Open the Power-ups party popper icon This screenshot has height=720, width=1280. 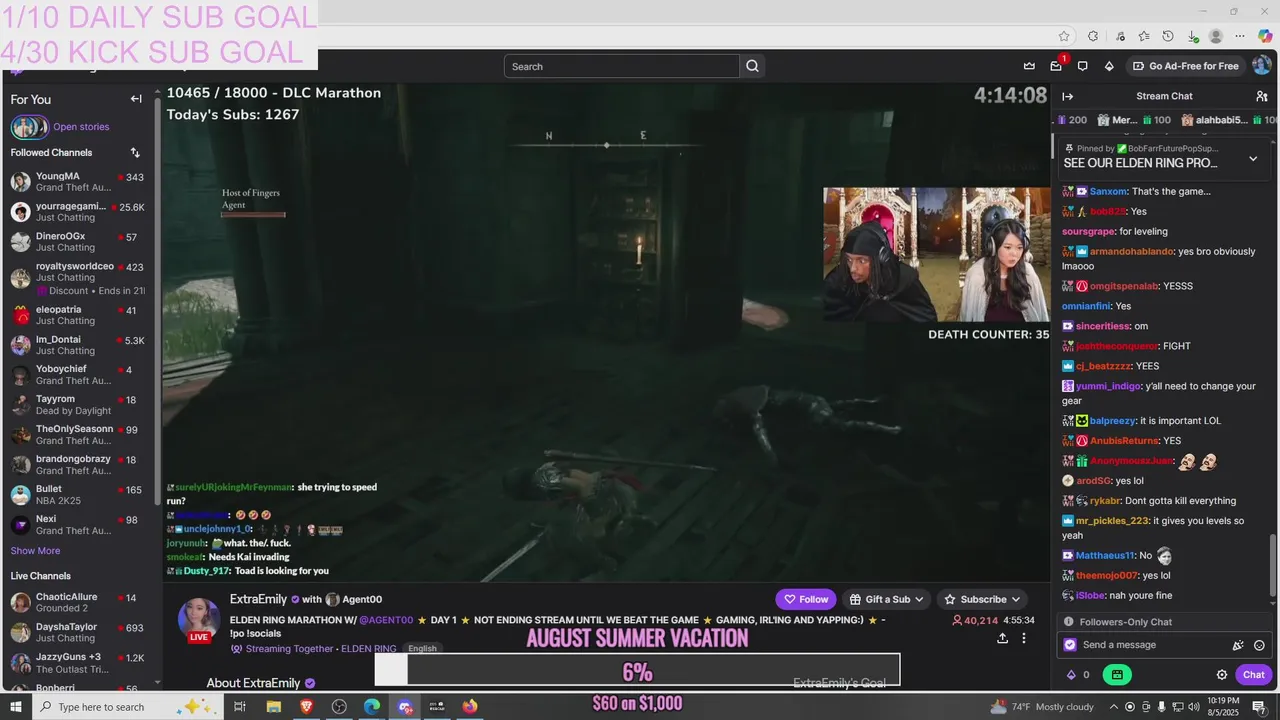tap(1238, 645)
